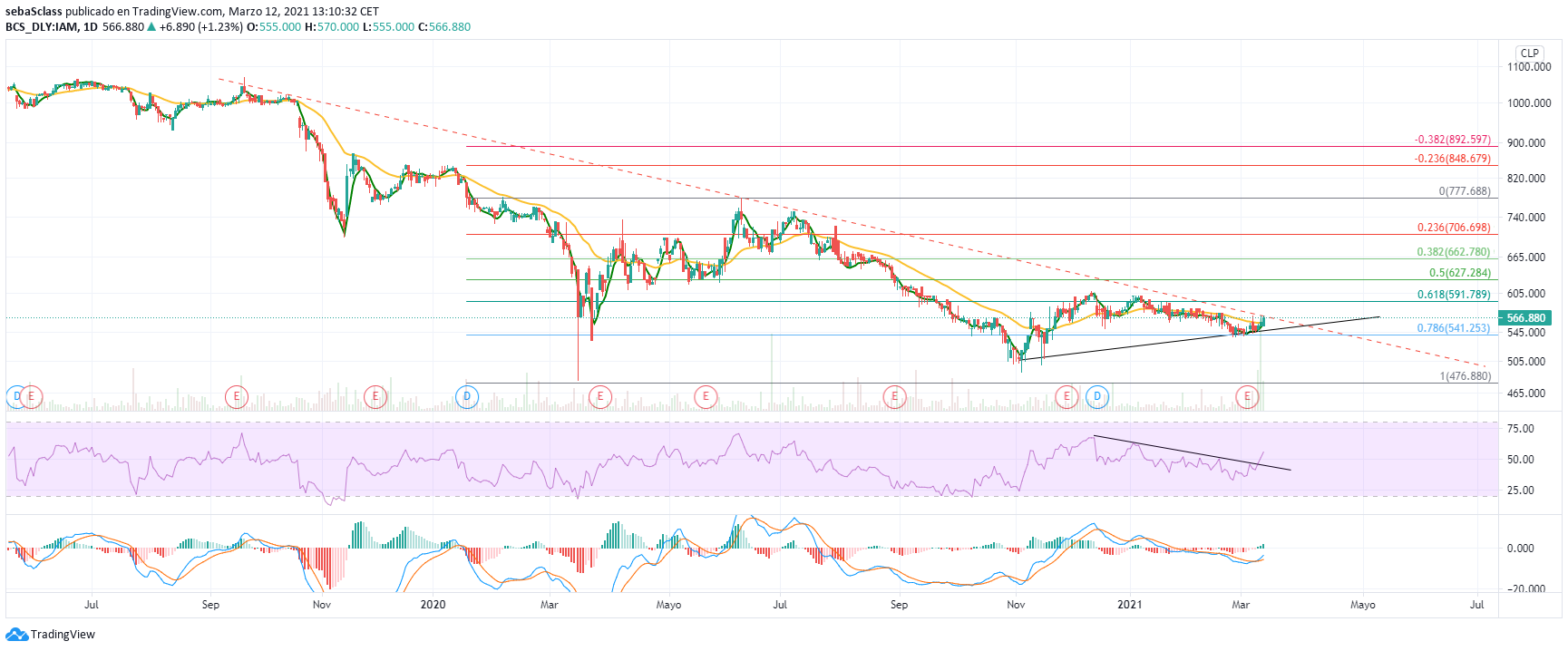Click the C:566.880 close value in header
Viewport: 1568px width, 651px height.
444,27
